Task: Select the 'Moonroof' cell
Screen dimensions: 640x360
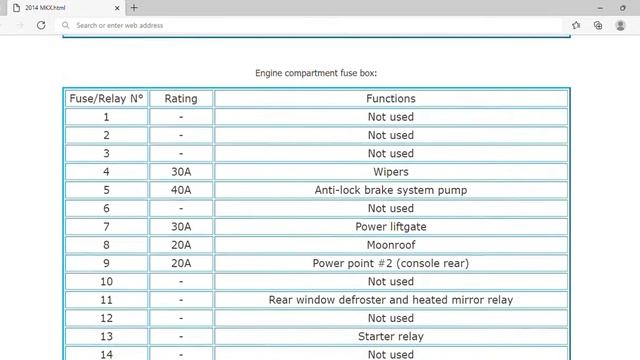Action: point(391,245)
